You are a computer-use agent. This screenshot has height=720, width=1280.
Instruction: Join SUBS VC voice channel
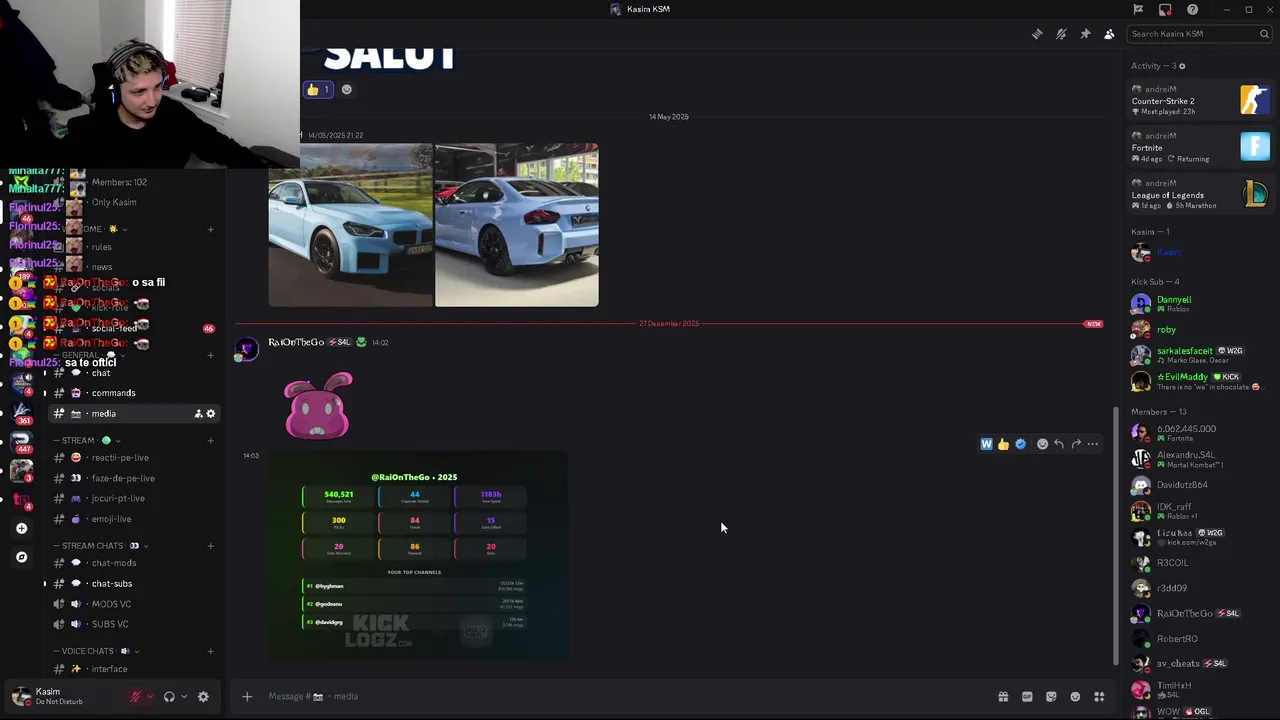135,625
